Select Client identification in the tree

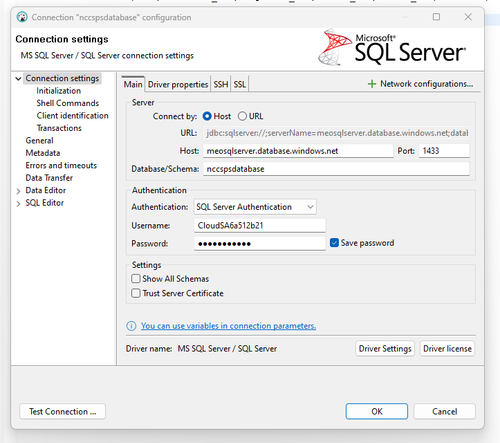tap(72, 116)
